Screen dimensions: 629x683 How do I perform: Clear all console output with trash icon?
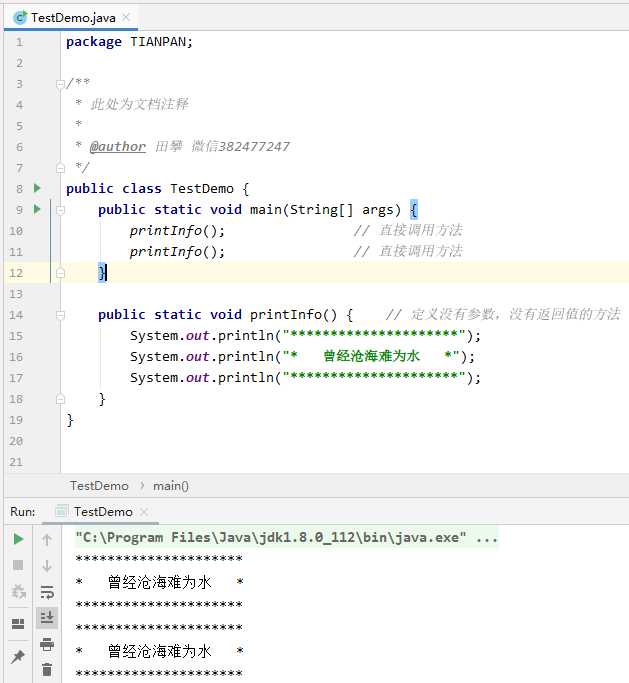[47, 669]
